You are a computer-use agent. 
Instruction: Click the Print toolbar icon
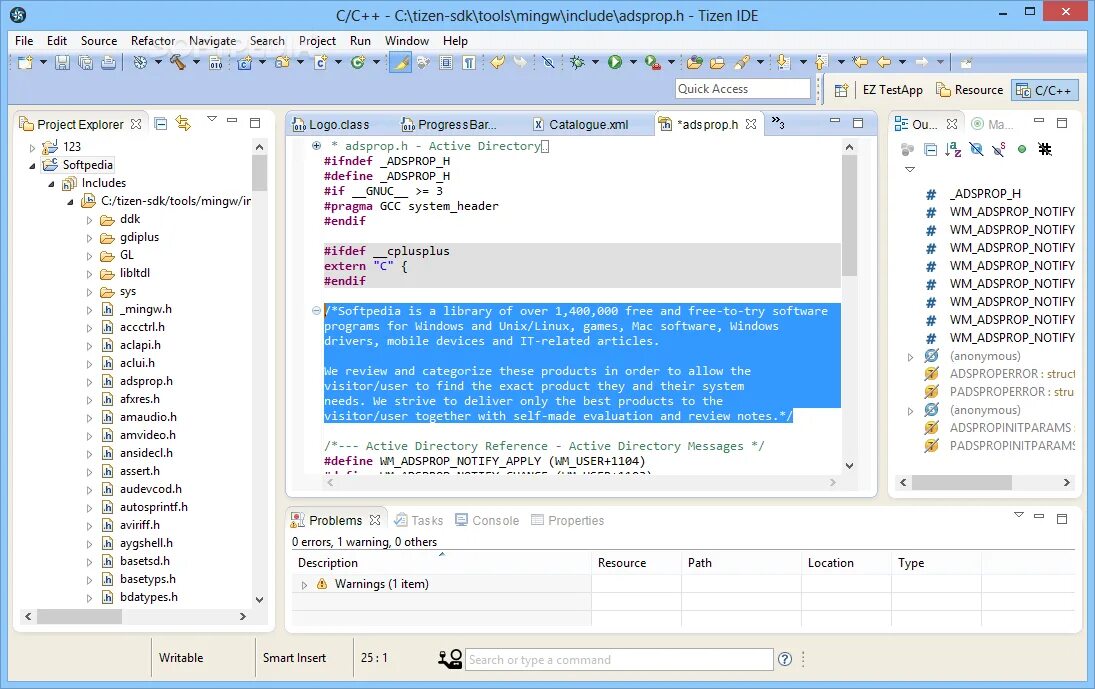(x=108, y=63)
